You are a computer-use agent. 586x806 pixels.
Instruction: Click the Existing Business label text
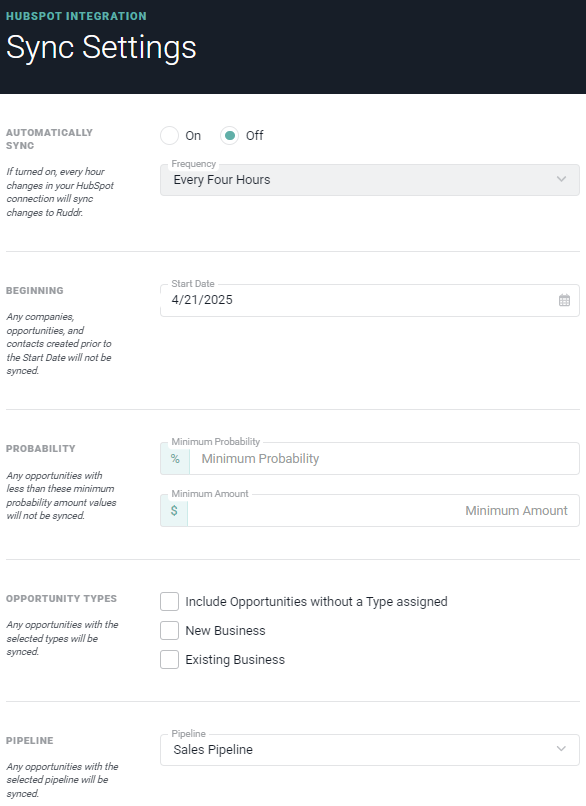pos(235,660)
